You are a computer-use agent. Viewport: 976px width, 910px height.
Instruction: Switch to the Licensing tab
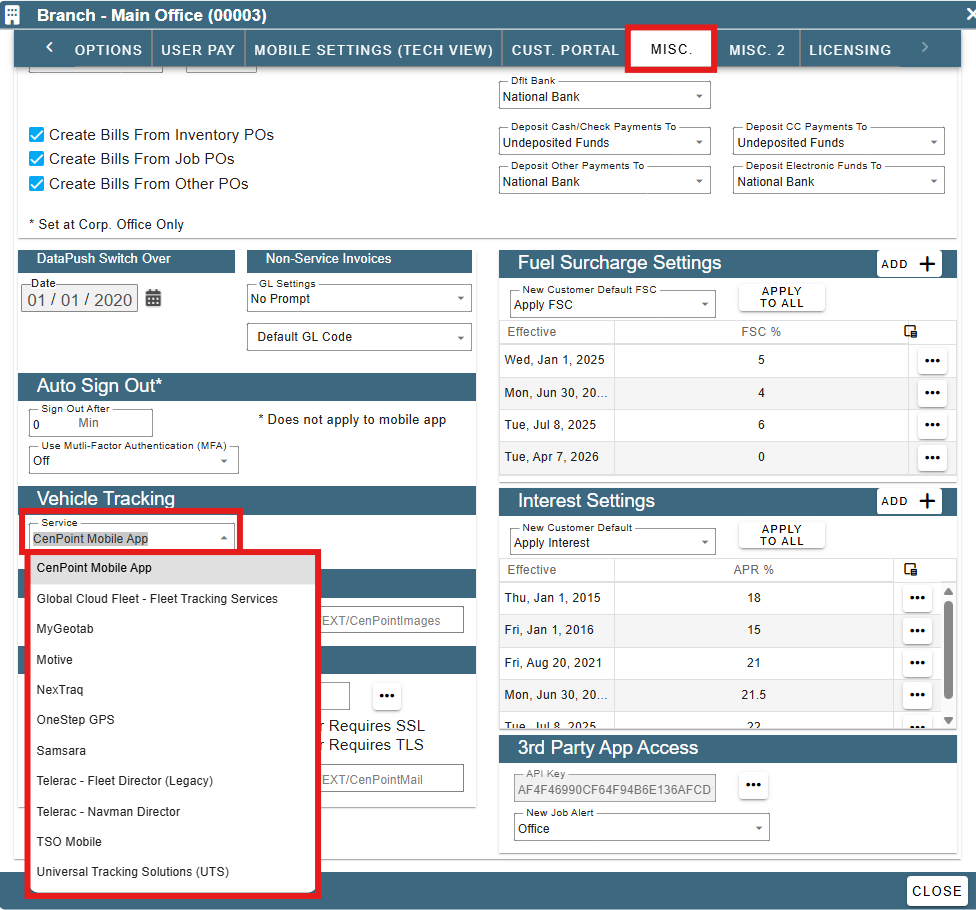(x=850, y=50)
